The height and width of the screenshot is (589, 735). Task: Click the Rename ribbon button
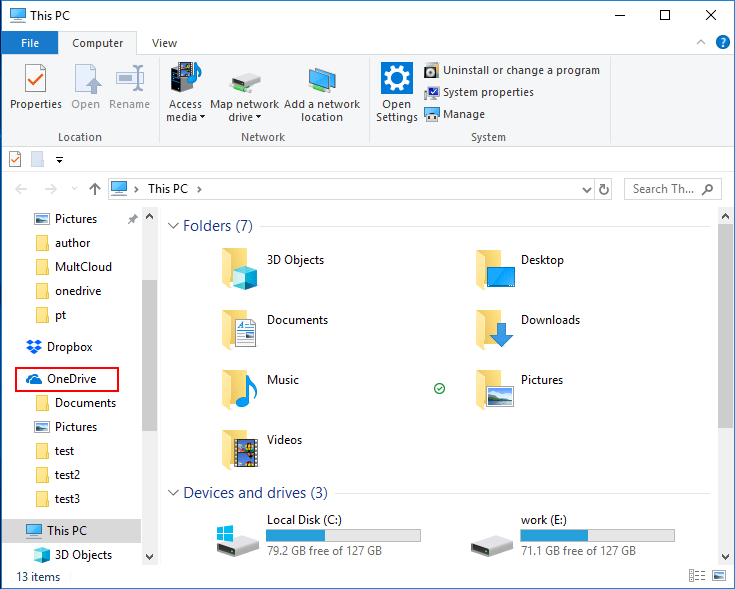(x=129, y=87)
